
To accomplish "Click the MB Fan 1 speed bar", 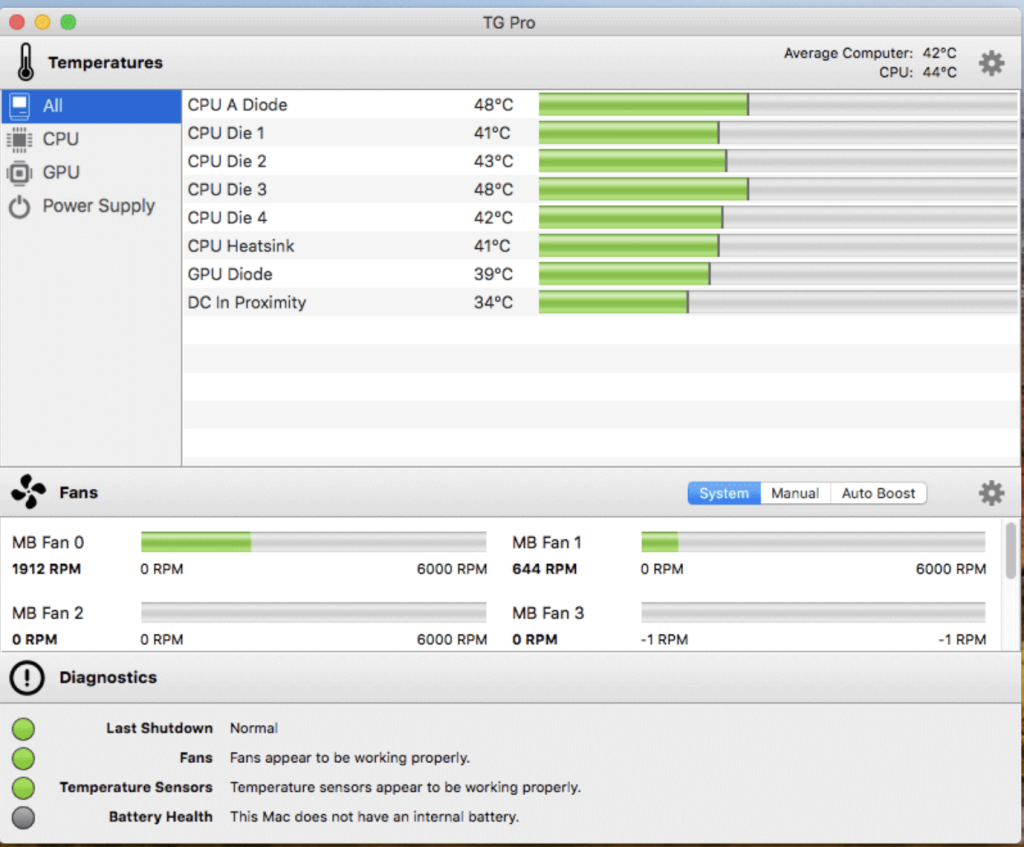I will click(813, 541).
